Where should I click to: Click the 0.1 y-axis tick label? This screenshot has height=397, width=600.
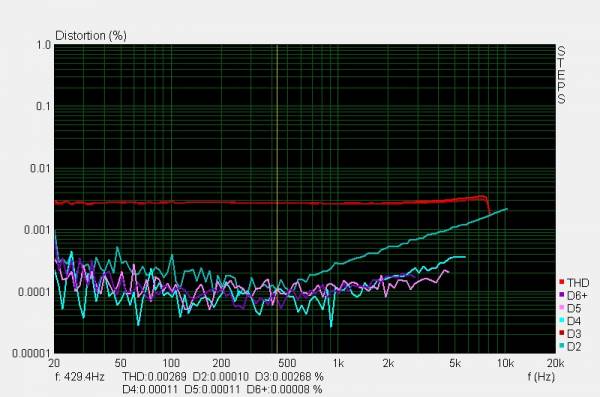[43, 106]
